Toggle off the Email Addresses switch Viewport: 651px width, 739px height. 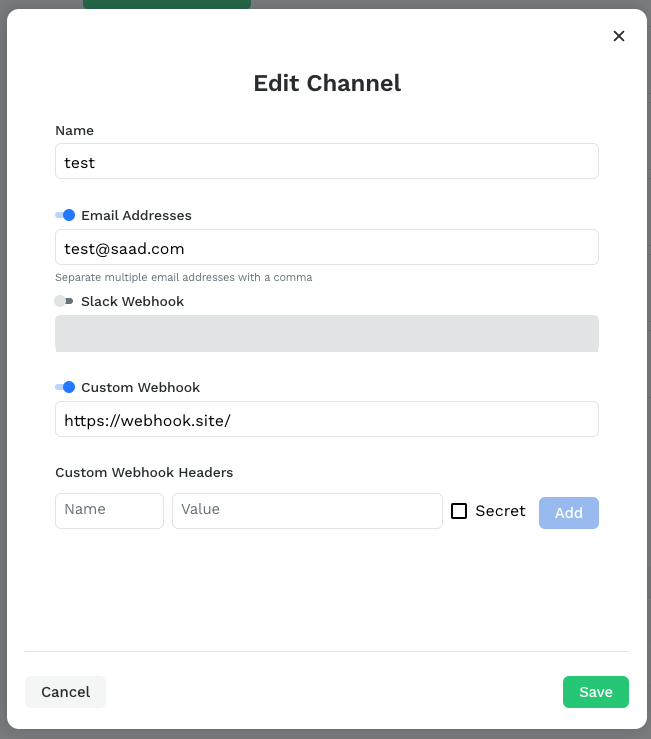65,215
